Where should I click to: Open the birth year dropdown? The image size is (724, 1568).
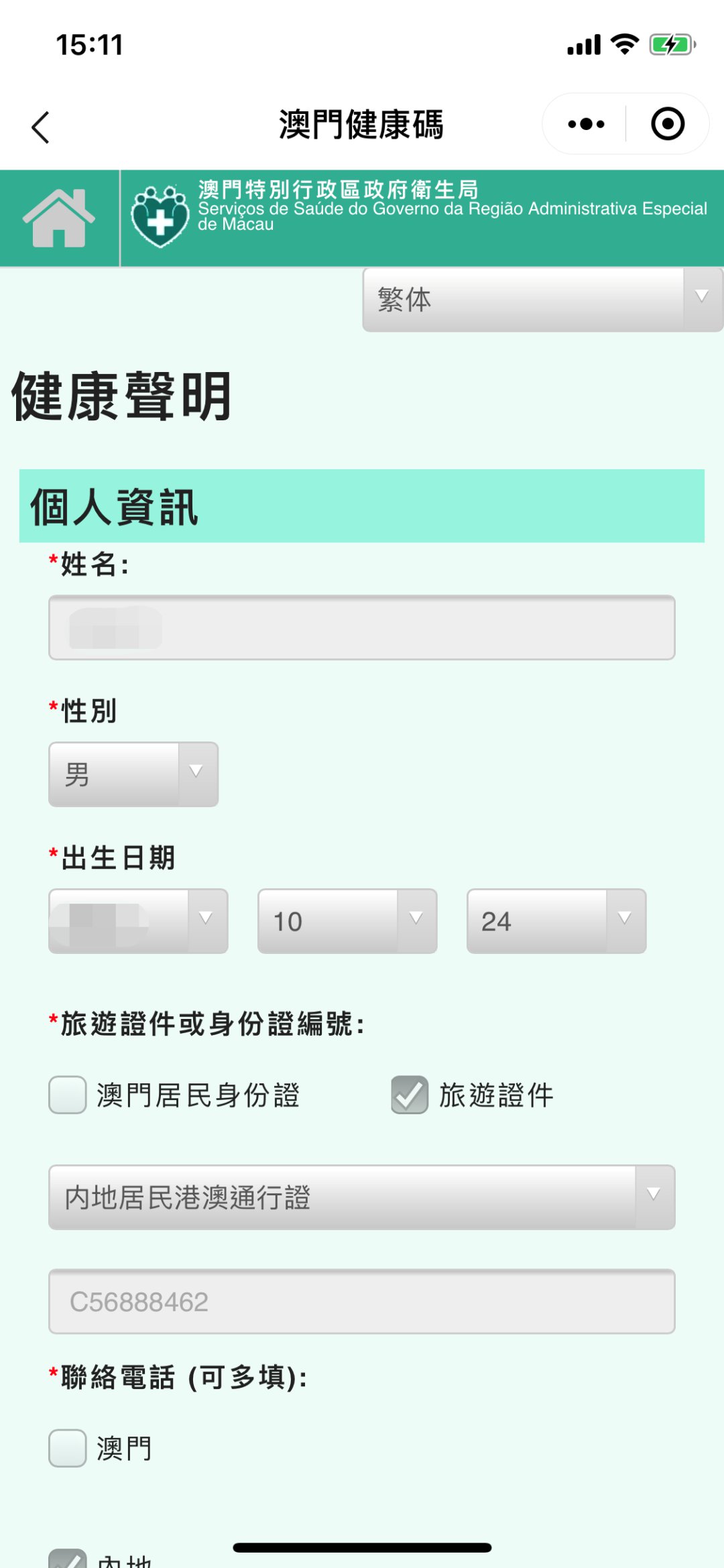[x=138, y=921]
